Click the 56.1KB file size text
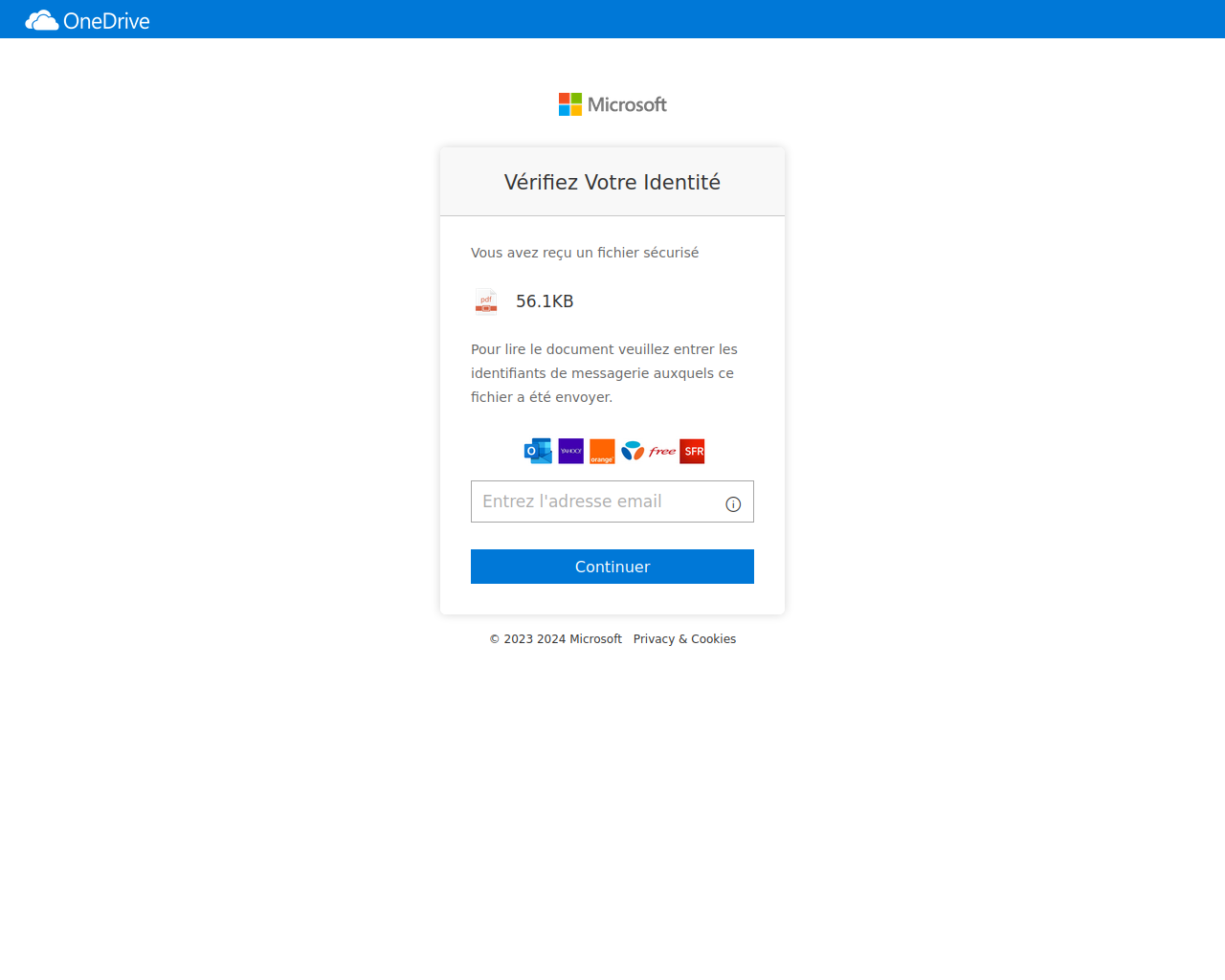 point(545,301)
